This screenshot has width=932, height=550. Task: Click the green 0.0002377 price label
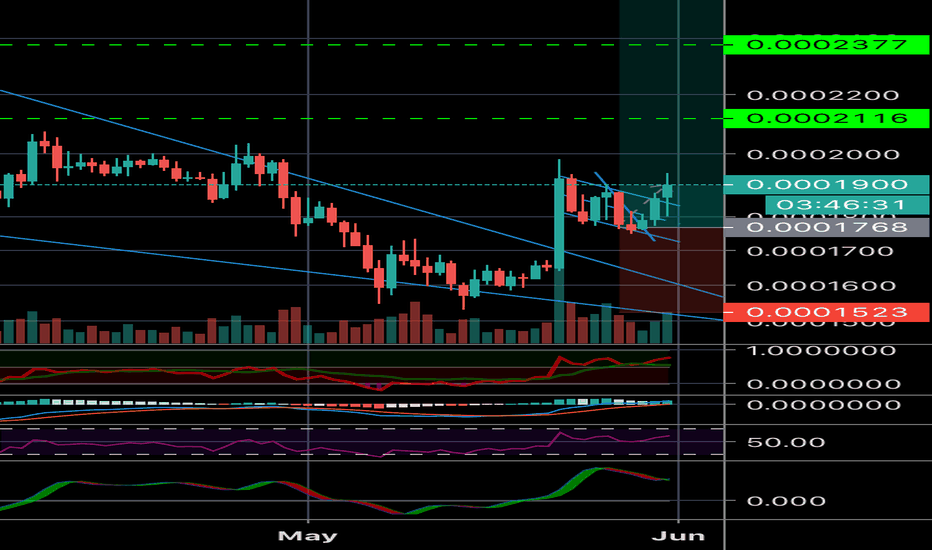826,45
